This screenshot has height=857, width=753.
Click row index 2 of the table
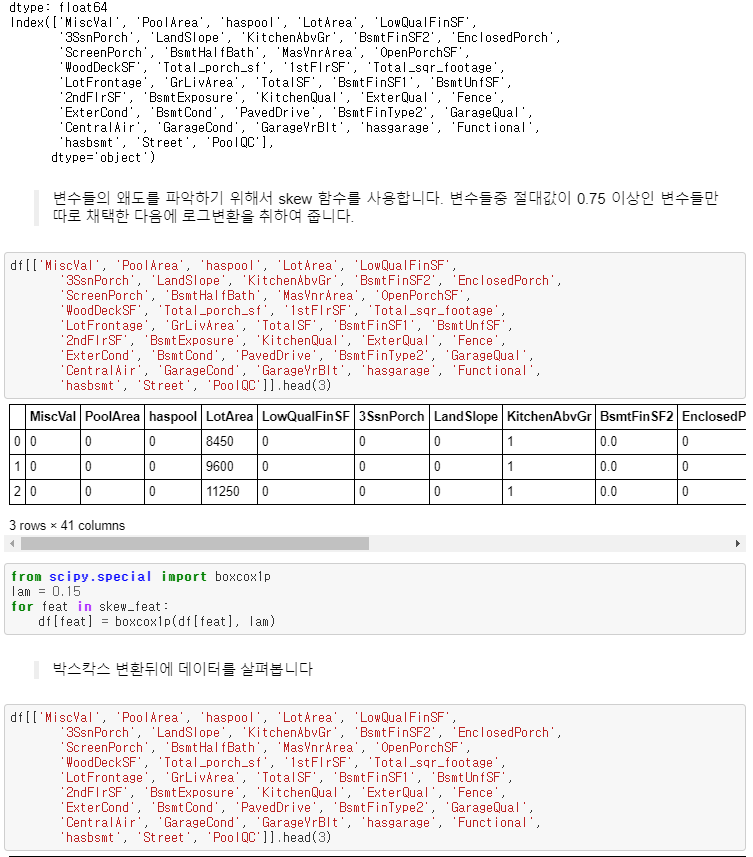(x=17, y=492)
